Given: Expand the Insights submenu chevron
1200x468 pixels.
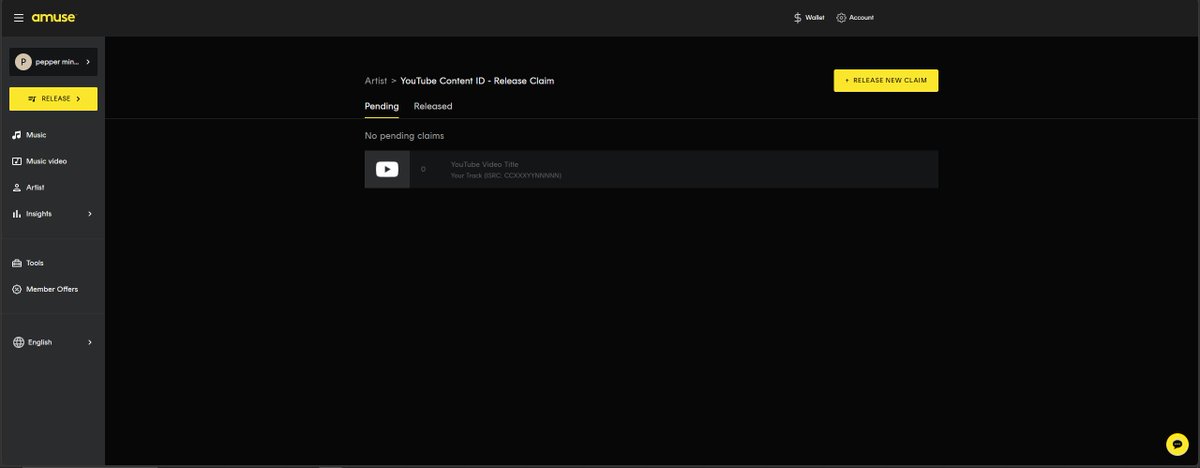Looking at the screenshot, I should (x=90, y=214).
